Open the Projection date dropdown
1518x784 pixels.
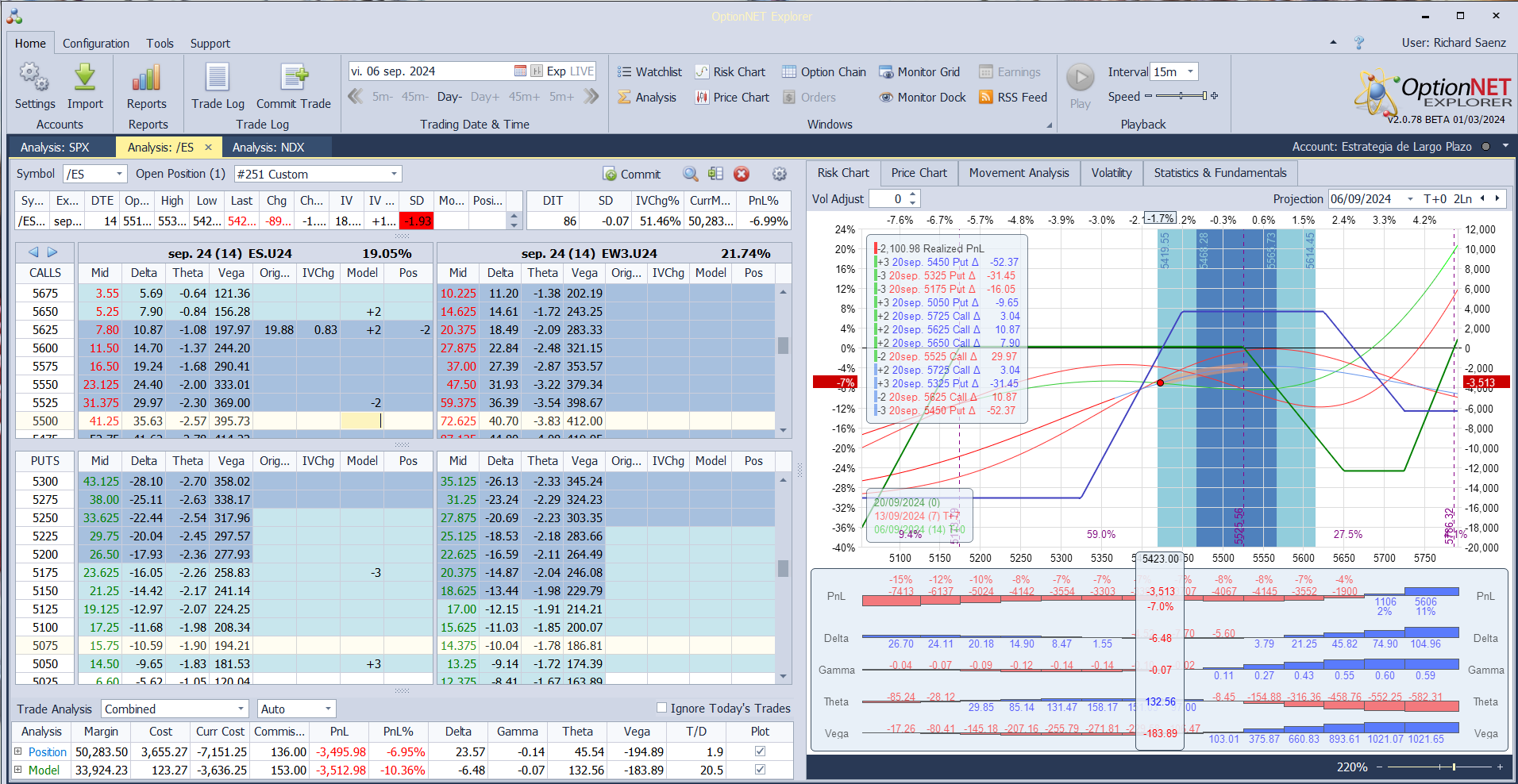pyautogui.click(x=1410, y=199)
